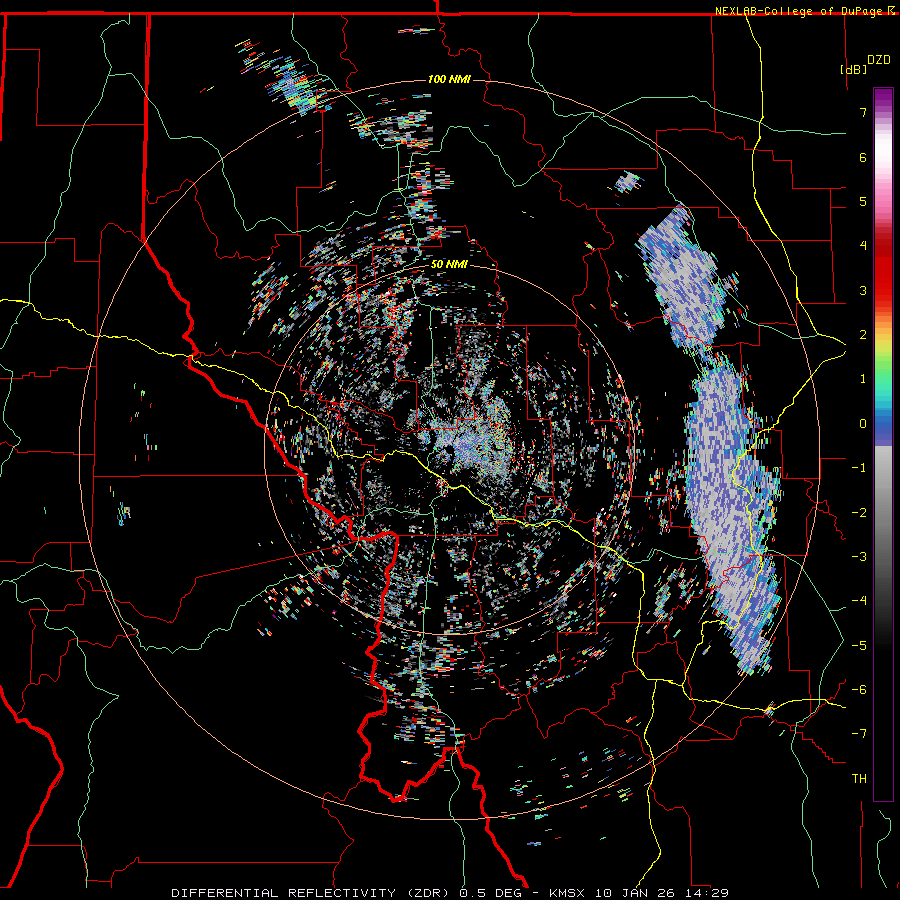Image resolution: width=900 pixels, height=900 pixels.
Task: Click the 0.5 DEG elevation angle text
Action: (x=490, y=893)
